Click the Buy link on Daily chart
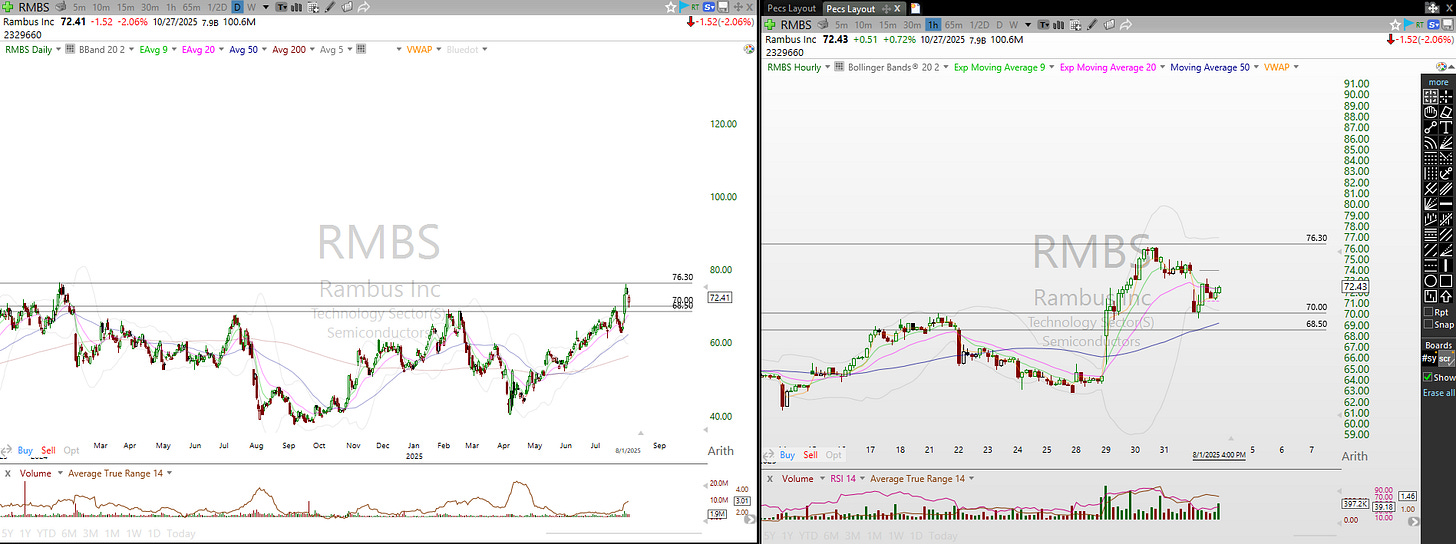This screenshot has width=1456, height=544. (25, 451)
